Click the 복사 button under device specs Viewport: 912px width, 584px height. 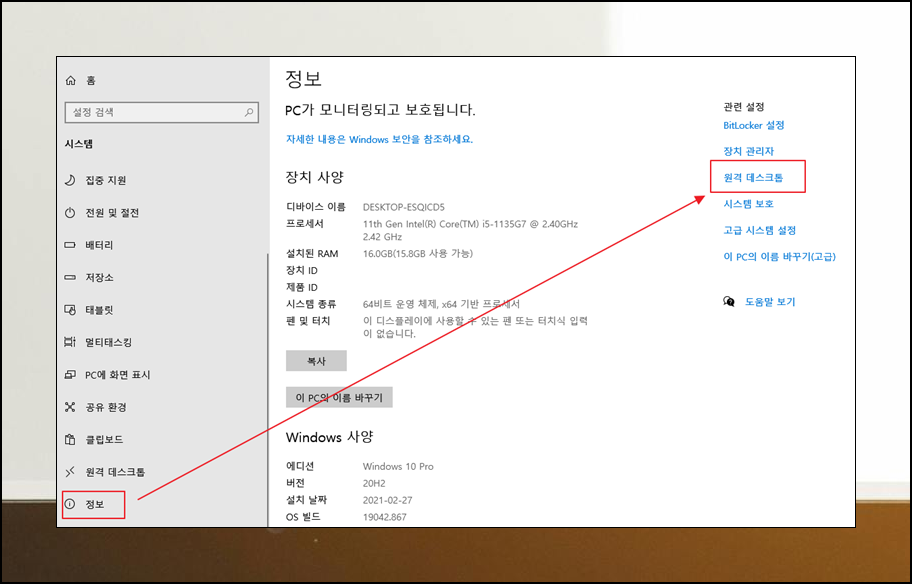(x=316, y=361)
